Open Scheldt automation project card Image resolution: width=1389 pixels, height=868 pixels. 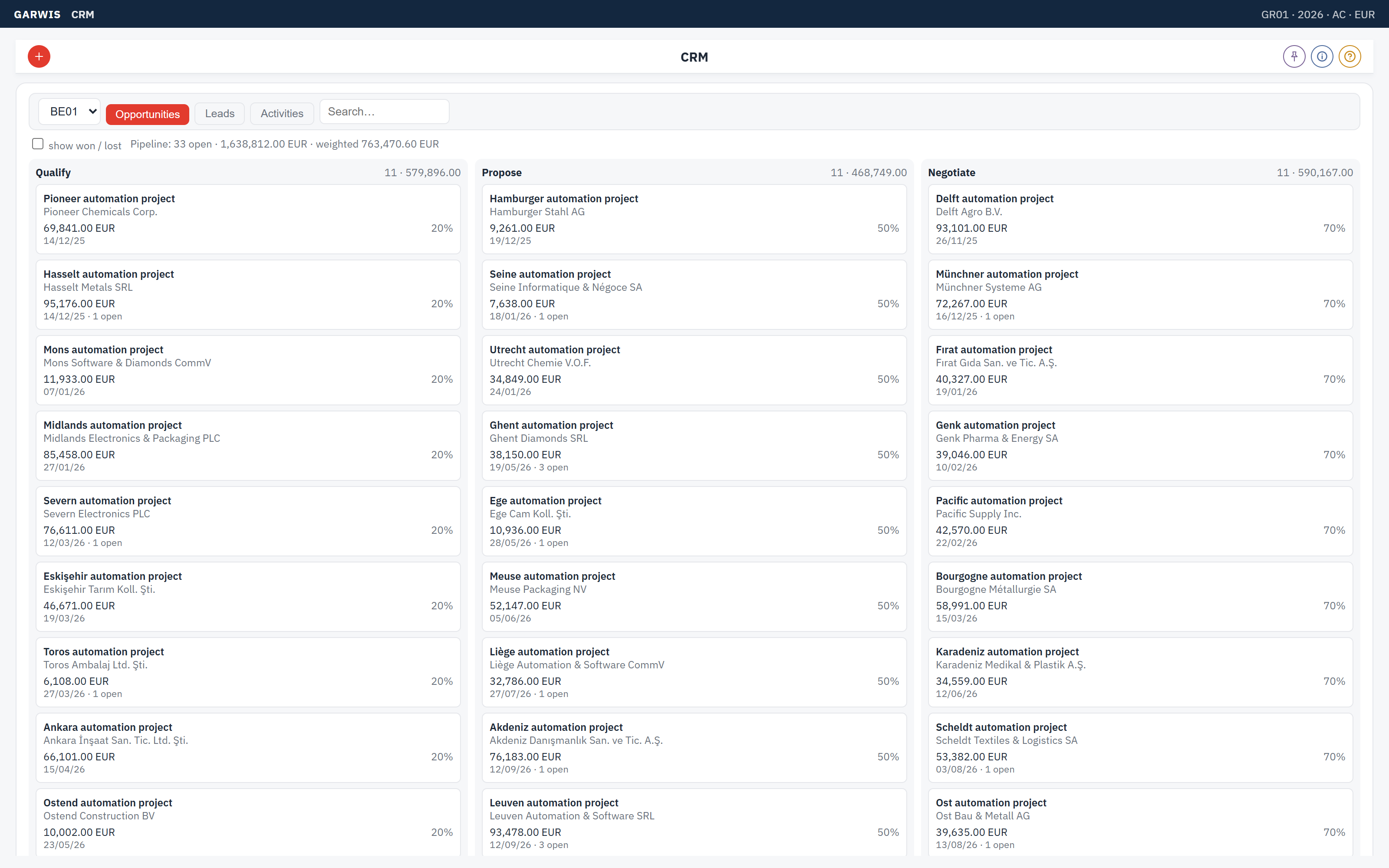[1140, 747]
